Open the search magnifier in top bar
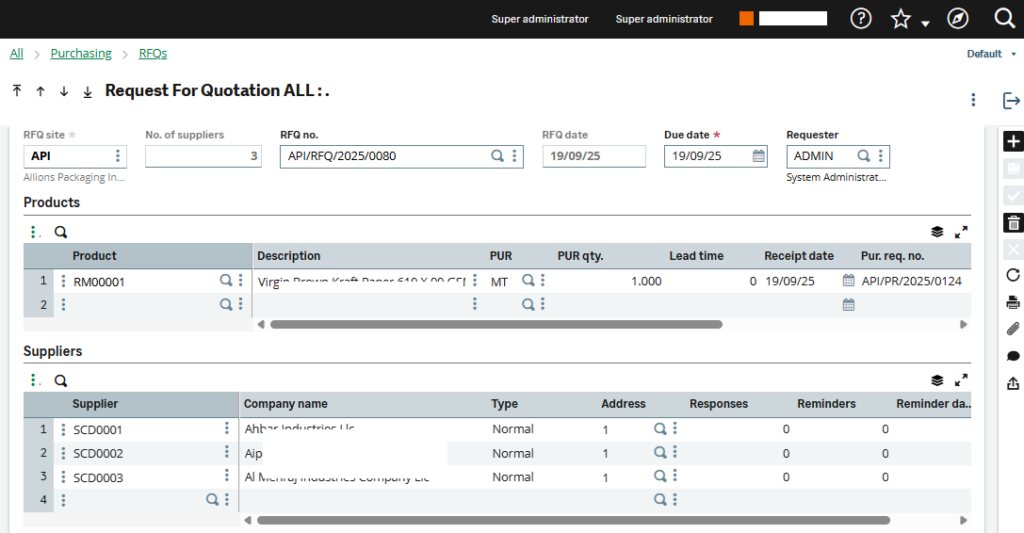Viewport: 1024px width, 533px height. point(1004,19)
